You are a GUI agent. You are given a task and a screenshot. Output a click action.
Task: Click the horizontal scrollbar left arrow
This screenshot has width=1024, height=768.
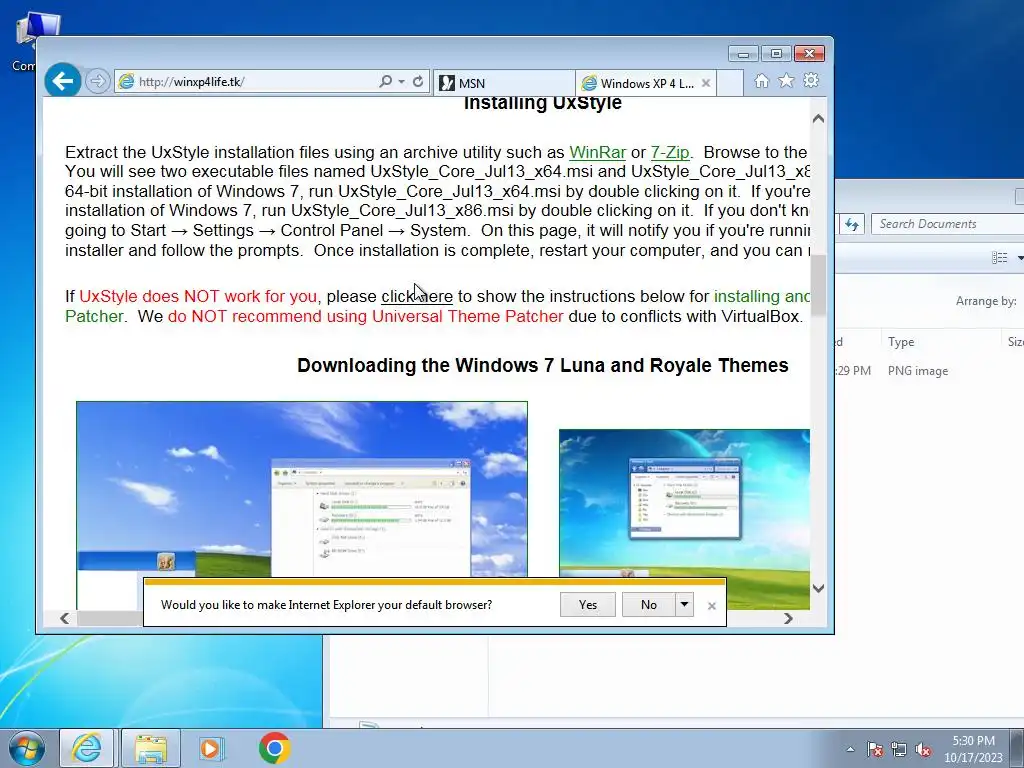pos(64,618)
